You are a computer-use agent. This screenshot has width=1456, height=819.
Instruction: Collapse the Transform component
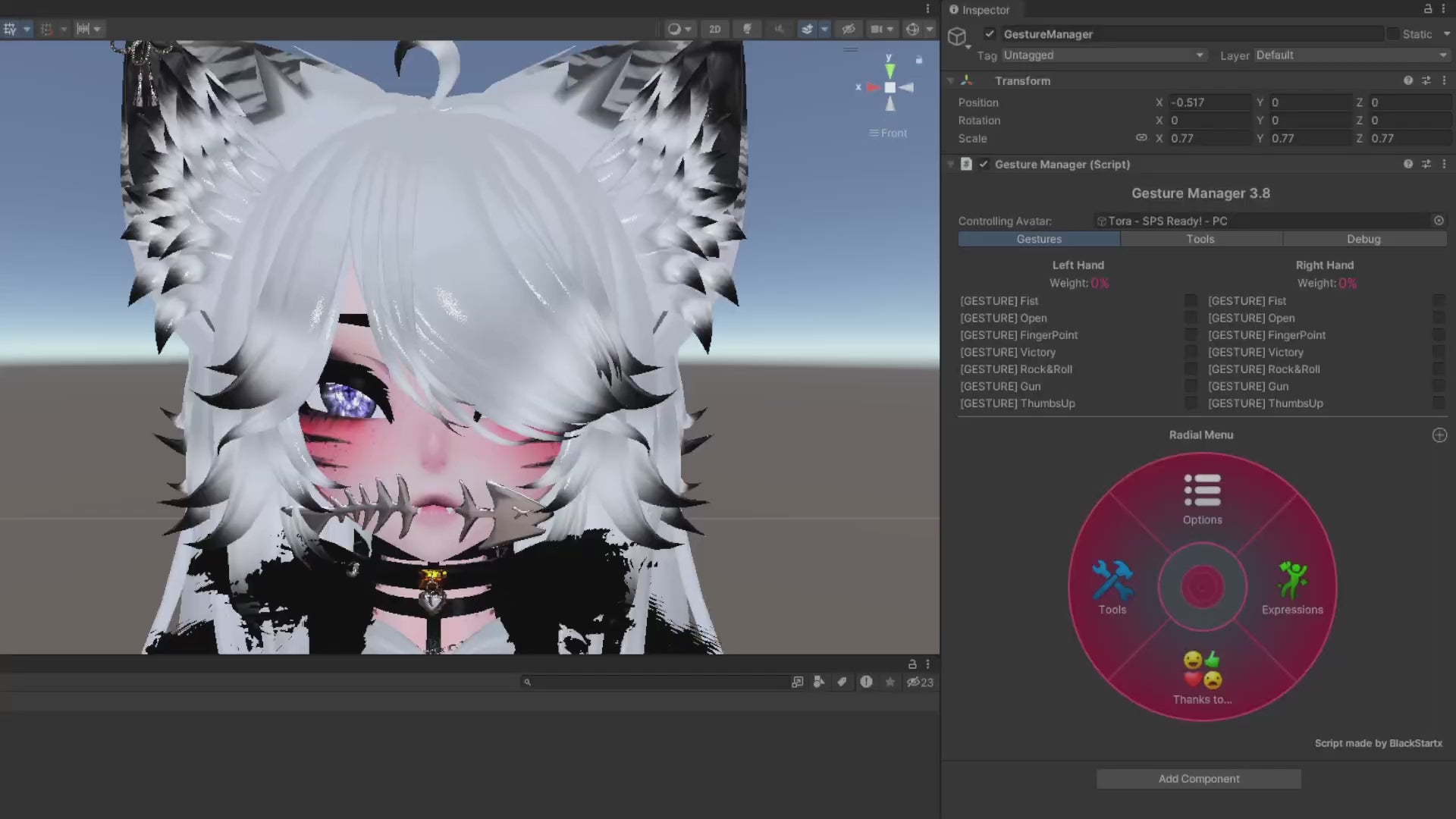pos(950,80)
